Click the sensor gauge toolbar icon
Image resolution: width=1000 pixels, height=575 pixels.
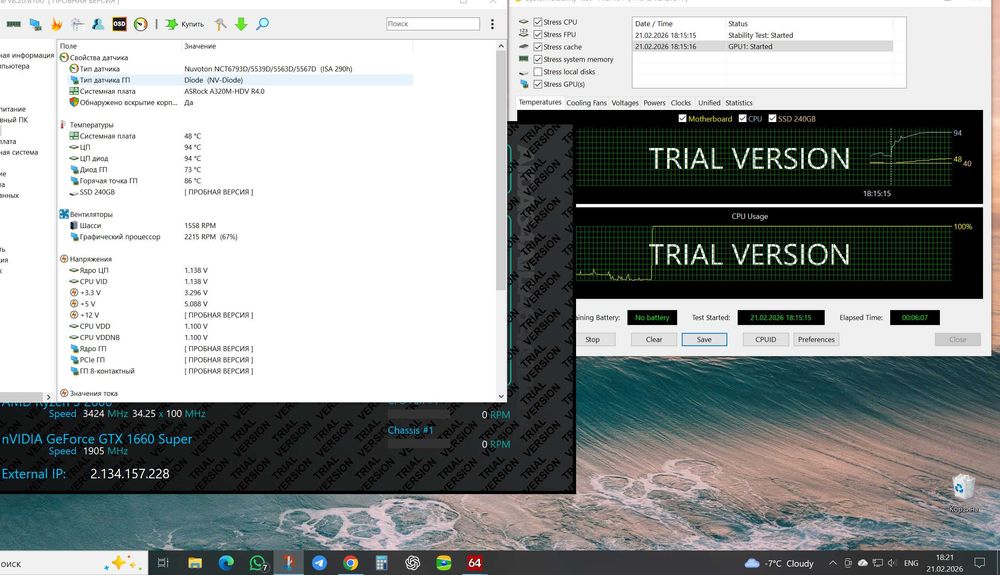141,23
